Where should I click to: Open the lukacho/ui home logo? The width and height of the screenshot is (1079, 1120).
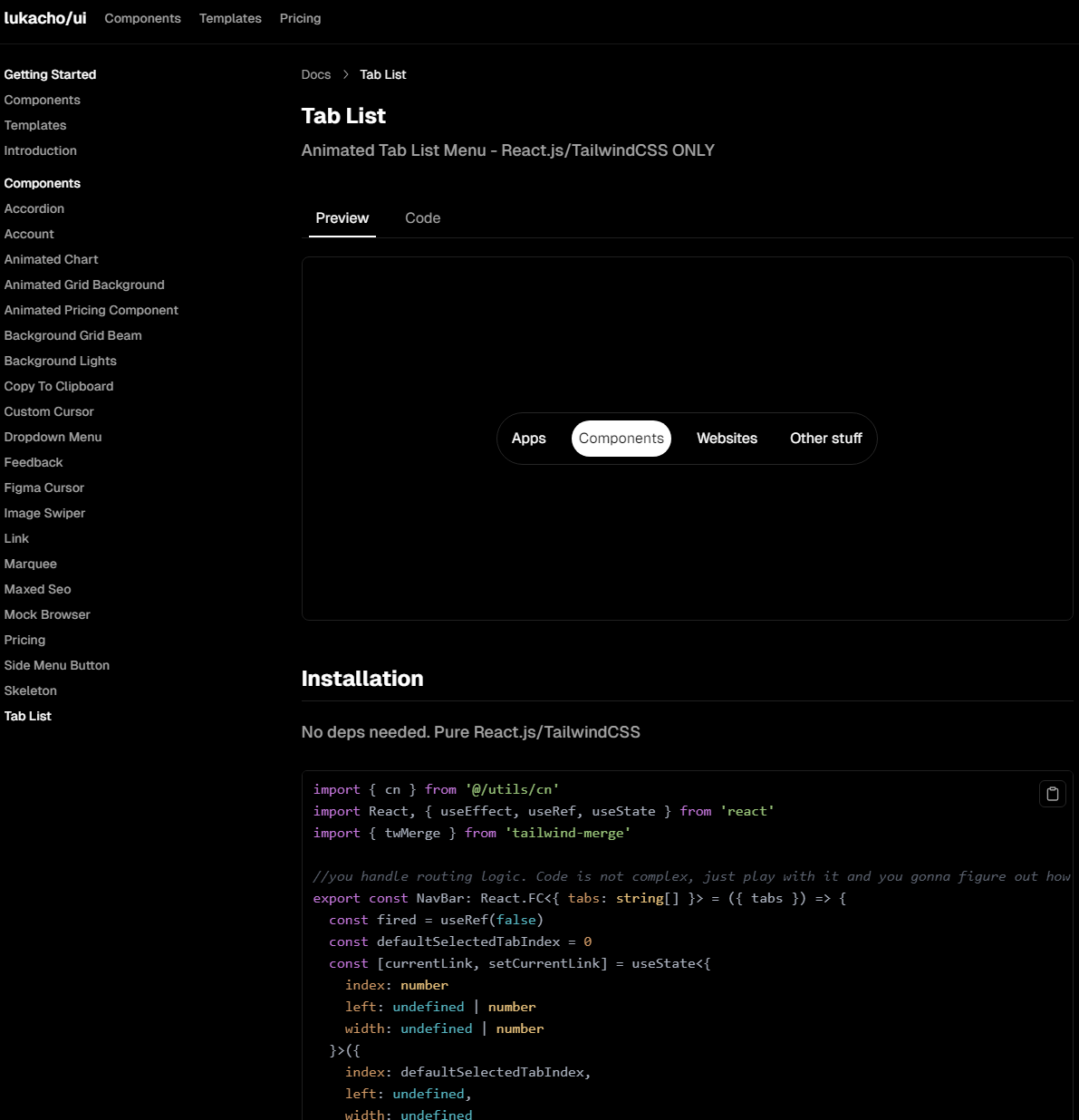[45, 18]
